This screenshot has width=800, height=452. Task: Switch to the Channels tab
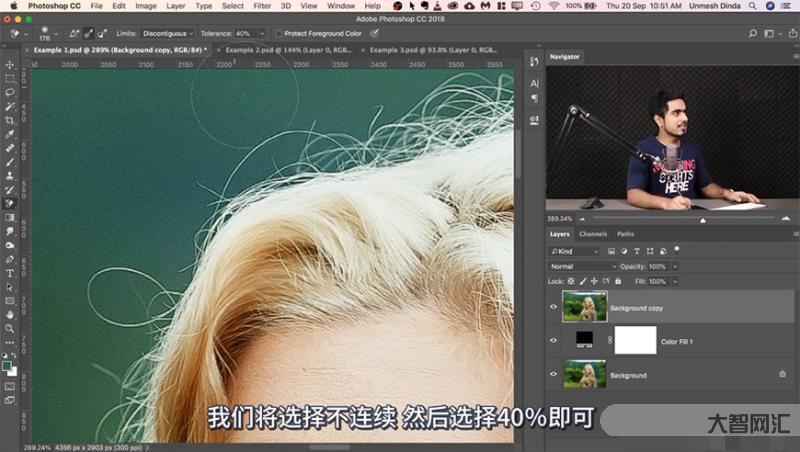593,234
